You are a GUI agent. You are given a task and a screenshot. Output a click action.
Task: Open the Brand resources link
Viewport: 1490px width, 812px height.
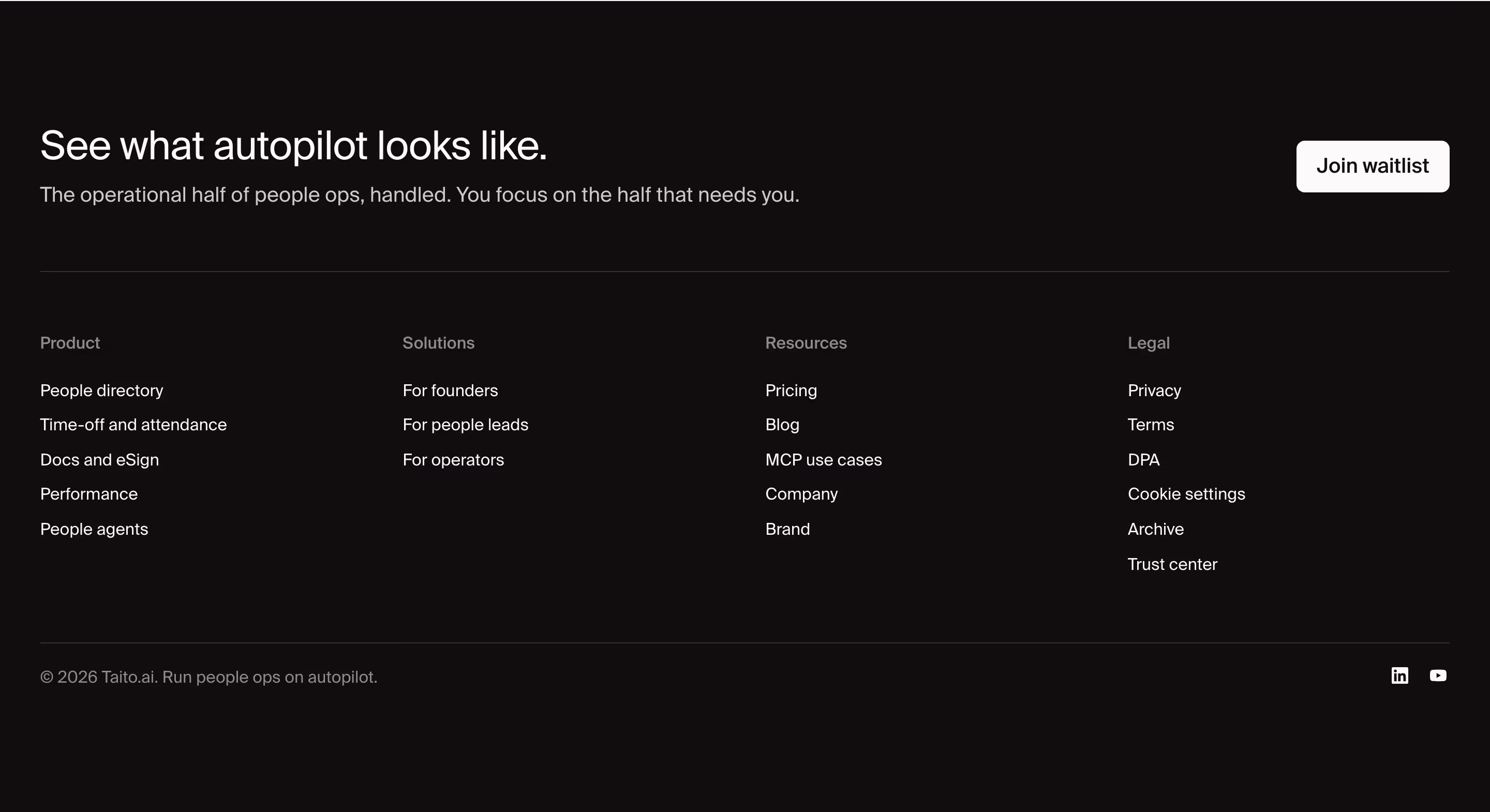point(788,529)
